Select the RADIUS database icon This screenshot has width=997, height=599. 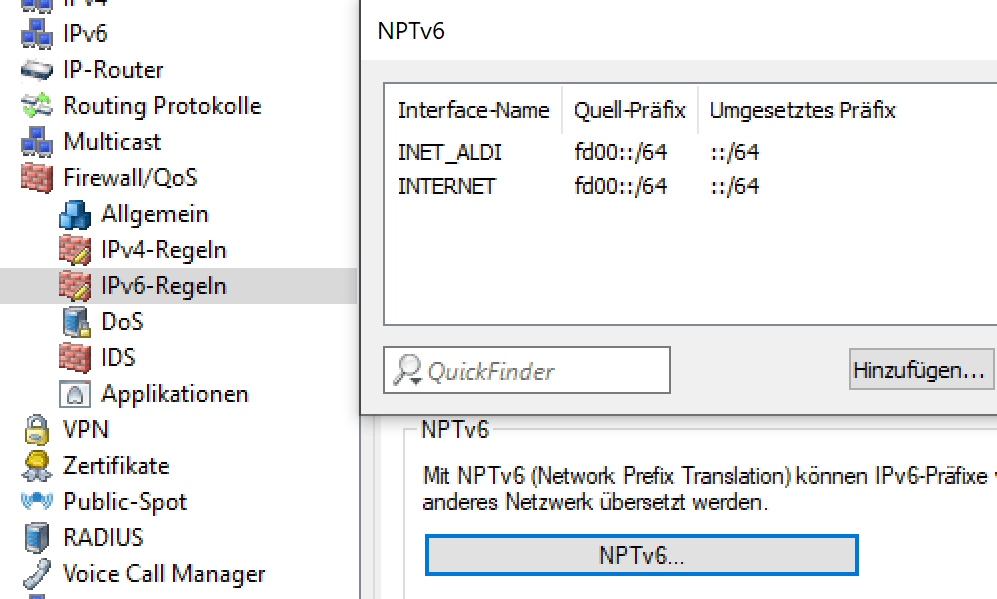tap(36, 536)
